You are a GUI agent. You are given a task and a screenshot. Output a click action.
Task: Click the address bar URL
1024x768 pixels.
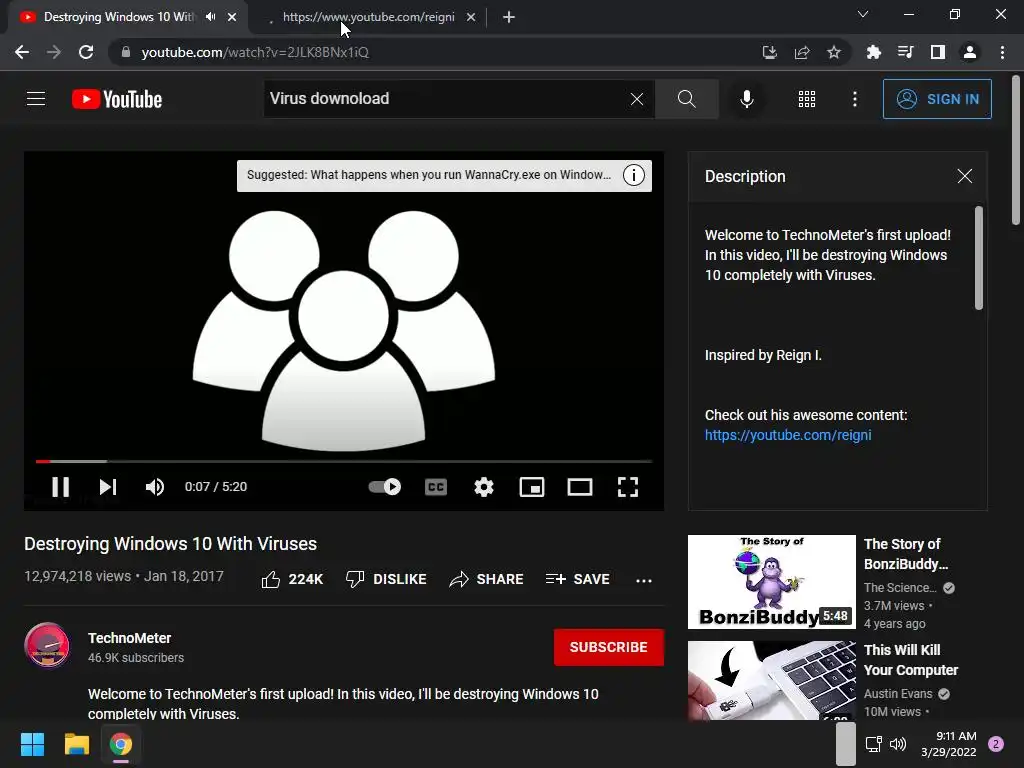[255, 52]
